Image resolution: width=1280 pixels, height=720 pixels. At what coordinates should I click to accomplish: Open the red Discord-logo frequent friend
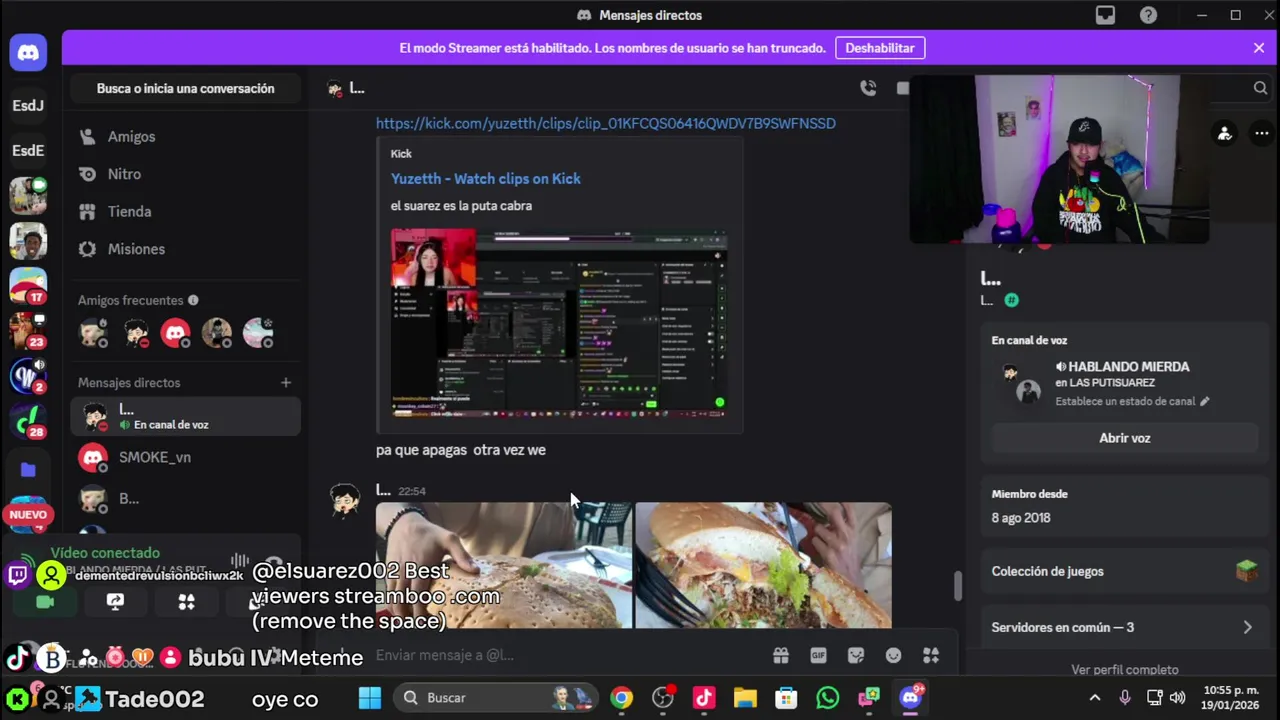pyautogui.click(x=176, y=332)
